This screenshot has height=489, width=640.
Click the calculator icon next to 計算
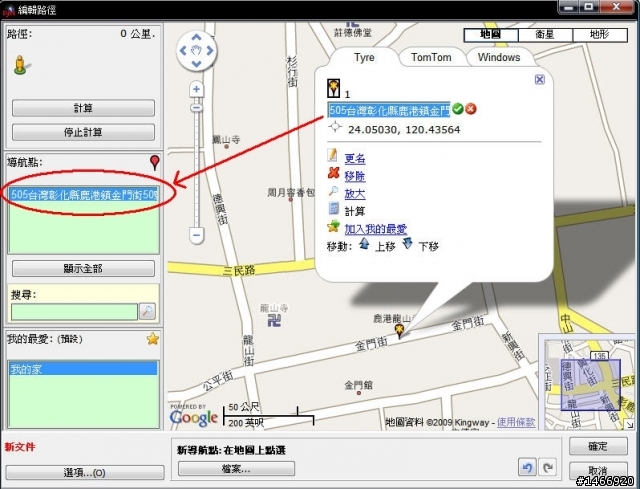click(333, 209)
